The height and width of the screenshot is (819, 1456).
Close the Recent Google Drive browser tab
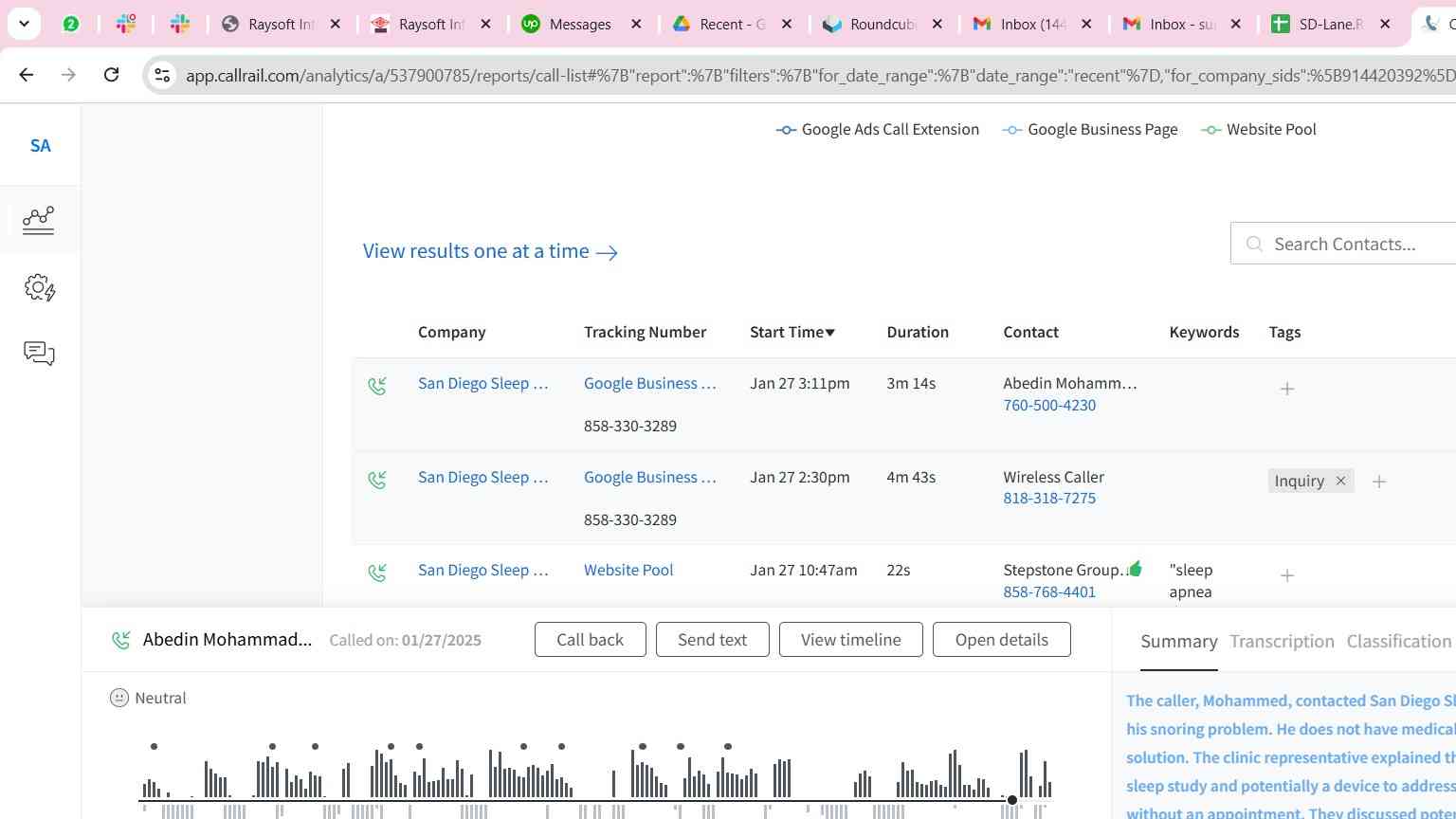787,25
